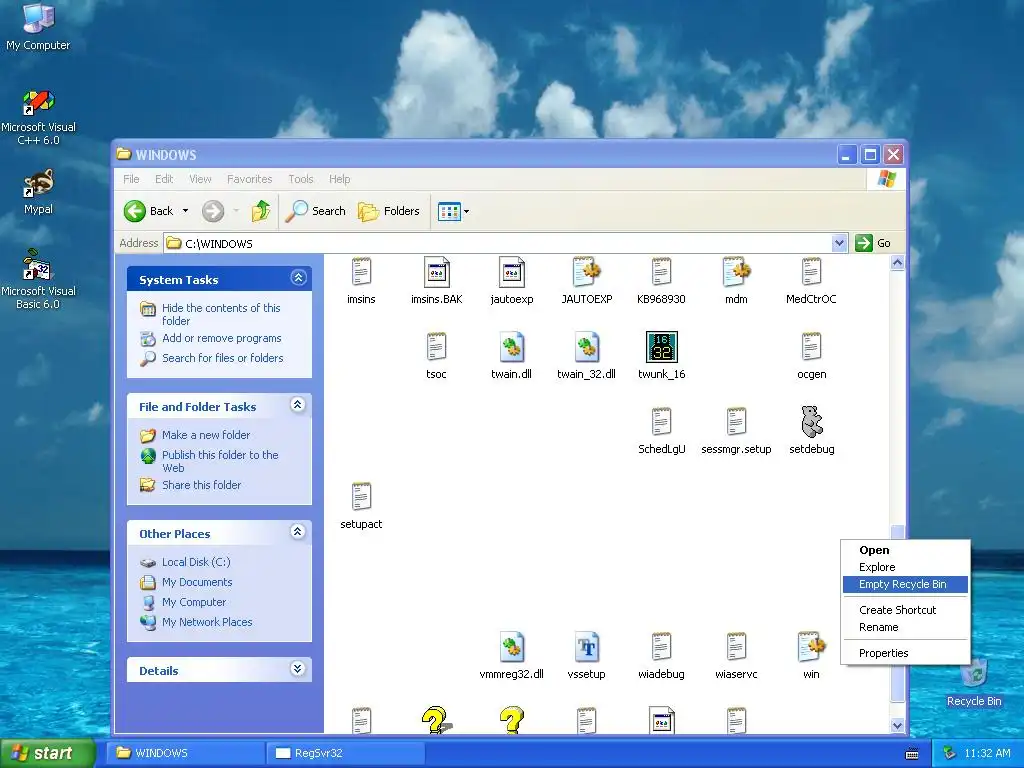1024x768 pixels.
Task: Go to Local Disk (C:) in Other Places
Action: point(196,562)
